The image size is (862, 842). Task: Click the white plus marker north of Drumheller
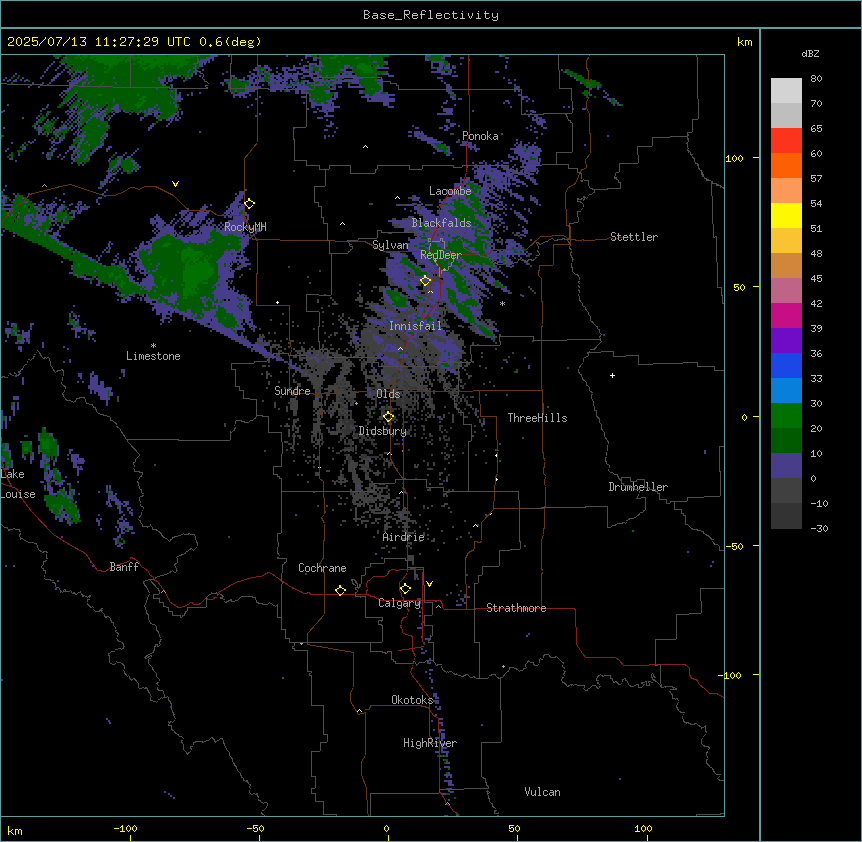pyautogui.click(x=612, y=375)
